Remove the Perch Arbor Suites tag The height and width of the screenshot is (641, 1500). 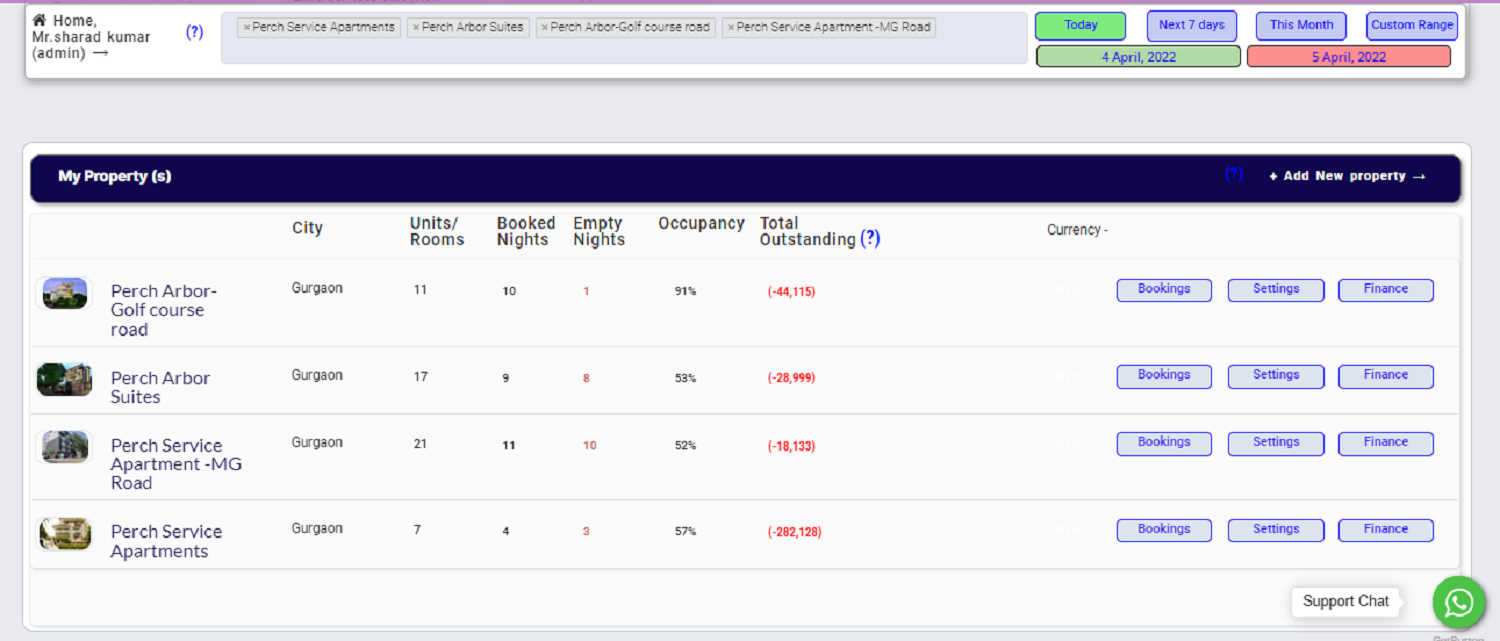(x=416, y=28)
